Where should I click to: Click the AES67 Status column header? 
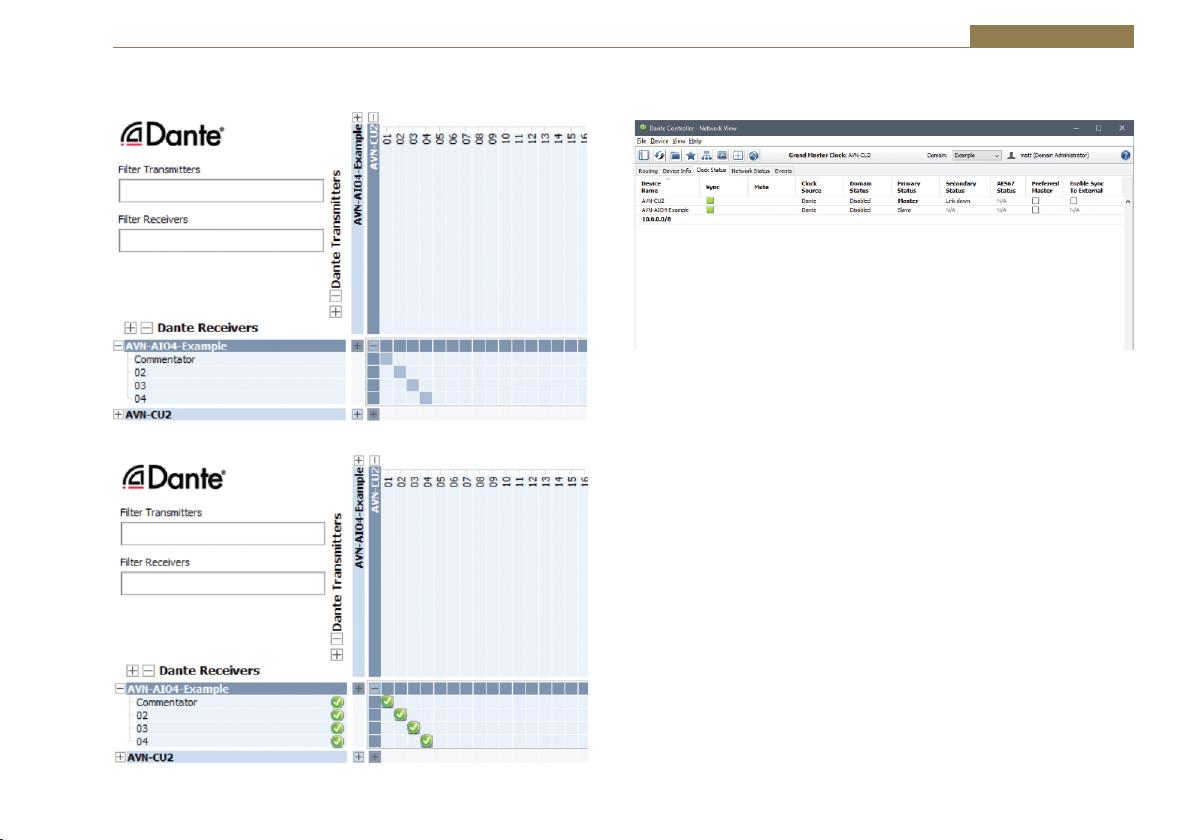[1006, 187]
